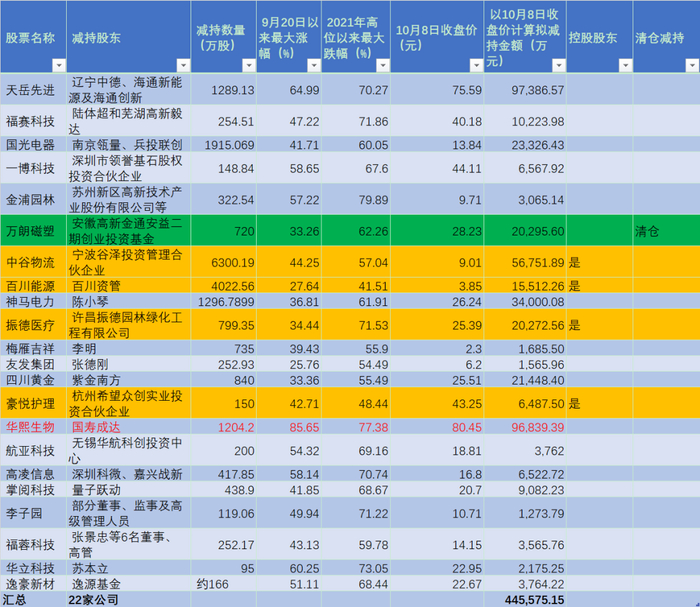Viewport: 700px width, 607px height.
Task: Select the 友发集团 stock name cell
Action: (x=33, y=364)
